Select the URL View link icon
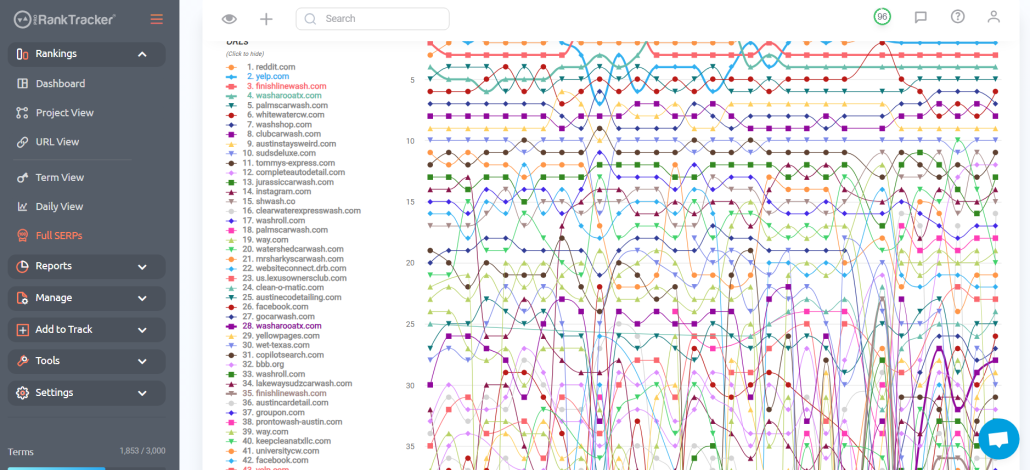The width and height of the screenshot is (1030, 470). point(22,142)
